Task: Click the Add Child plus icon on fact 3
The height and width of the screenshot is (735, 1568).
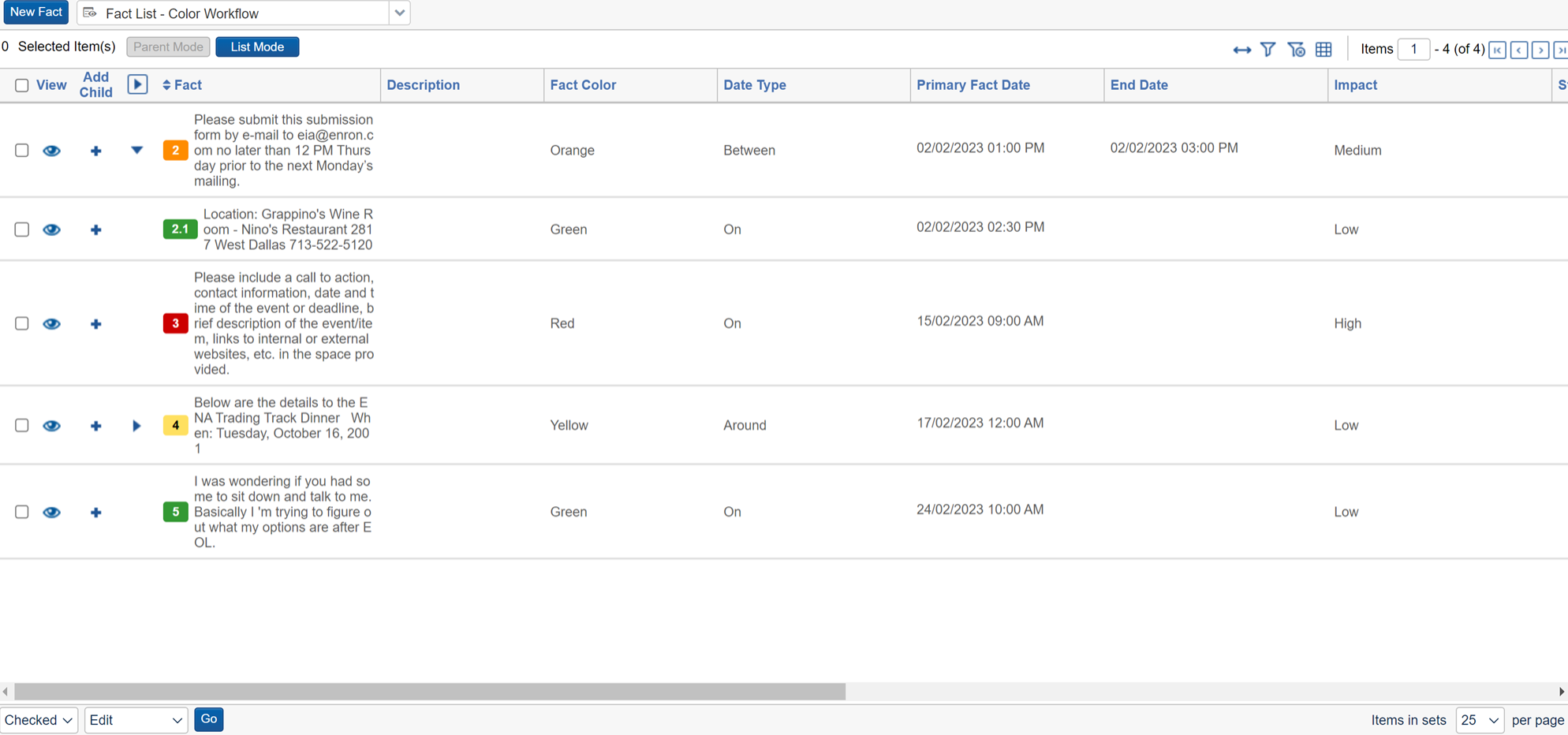Action: tap(95, 323)
